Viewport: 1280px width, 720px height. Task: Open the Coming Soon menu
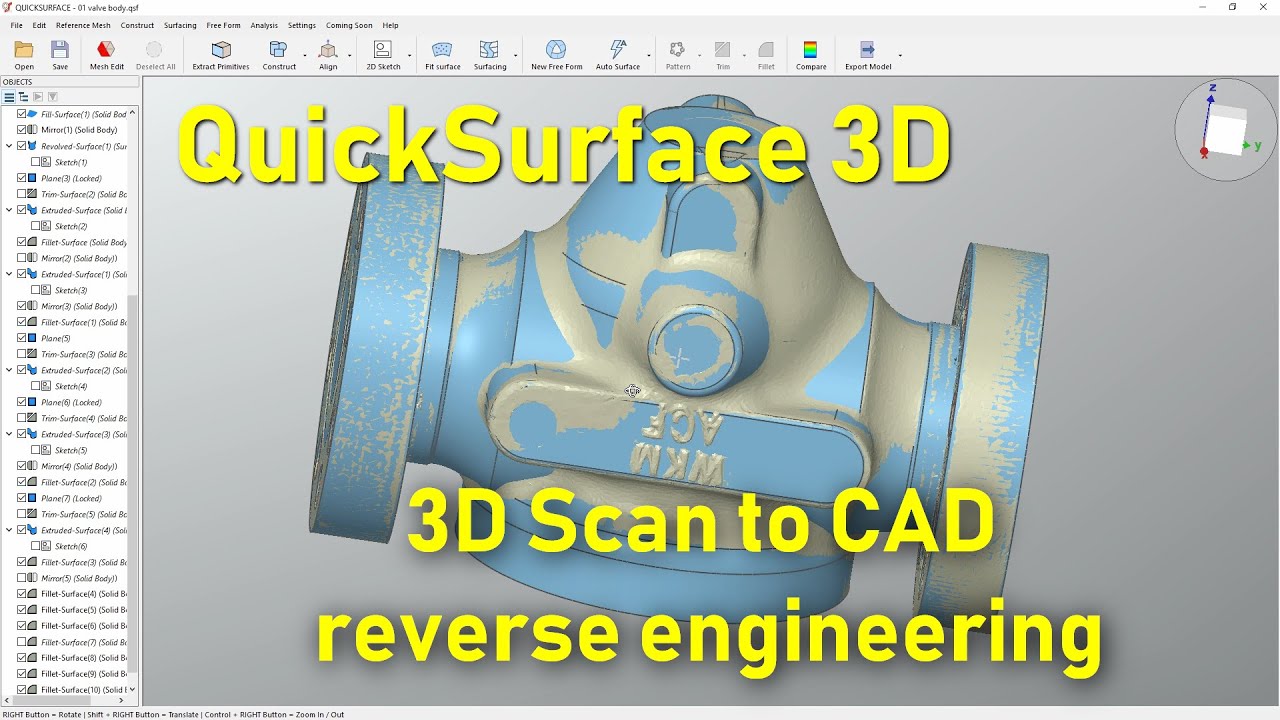349,25
